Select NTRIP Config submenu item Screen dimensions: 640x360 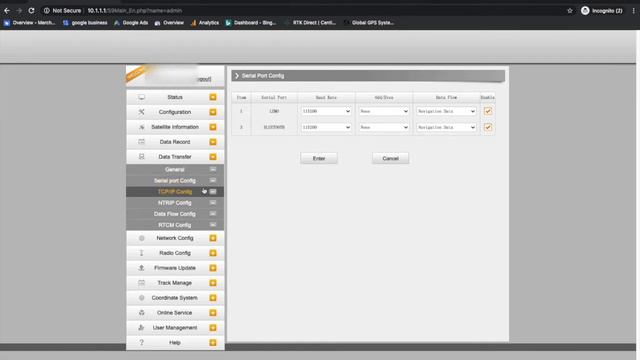click(175, 203)
